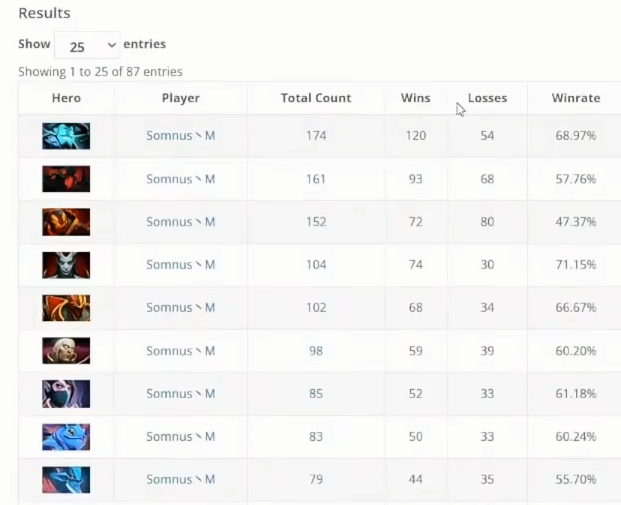
Task: Select the Shadow Fiend hero icon
Action: tap(66, 179)
